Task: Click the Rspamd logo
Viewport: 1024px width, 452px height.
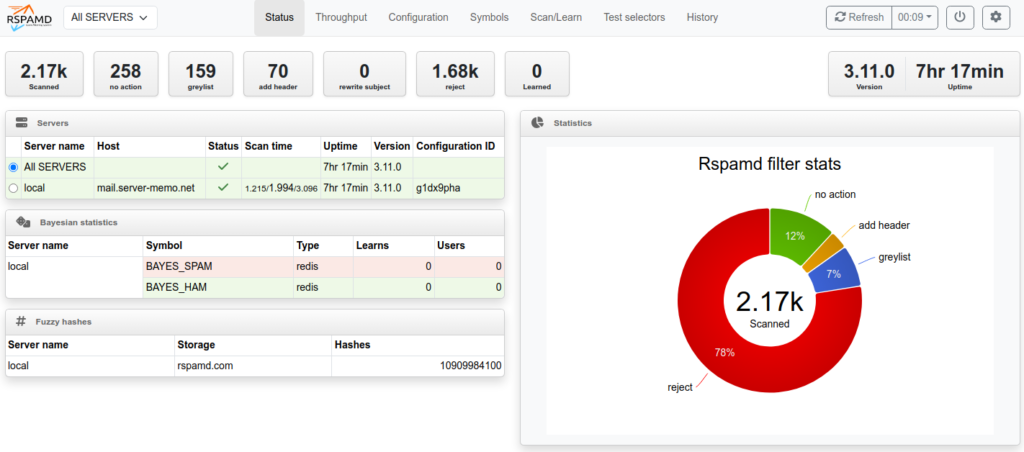Action: click(29, 17)
